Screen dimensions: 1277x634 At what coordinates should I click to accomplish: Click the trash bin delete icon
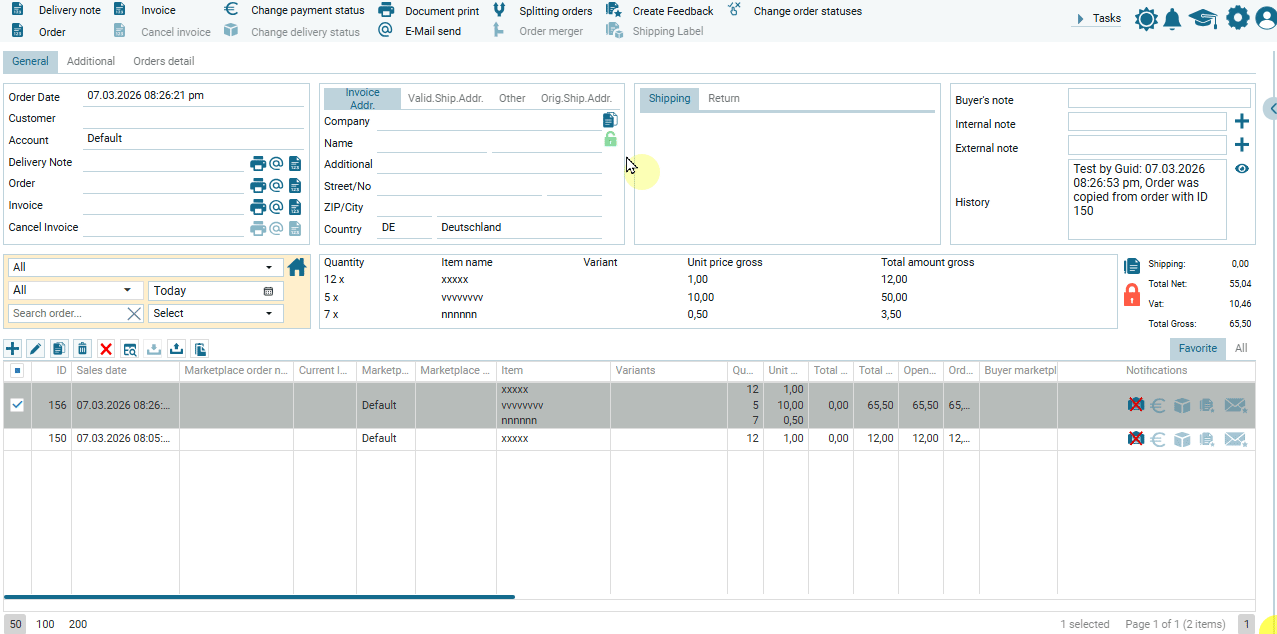pyautogui.click(x=83, y=349)
